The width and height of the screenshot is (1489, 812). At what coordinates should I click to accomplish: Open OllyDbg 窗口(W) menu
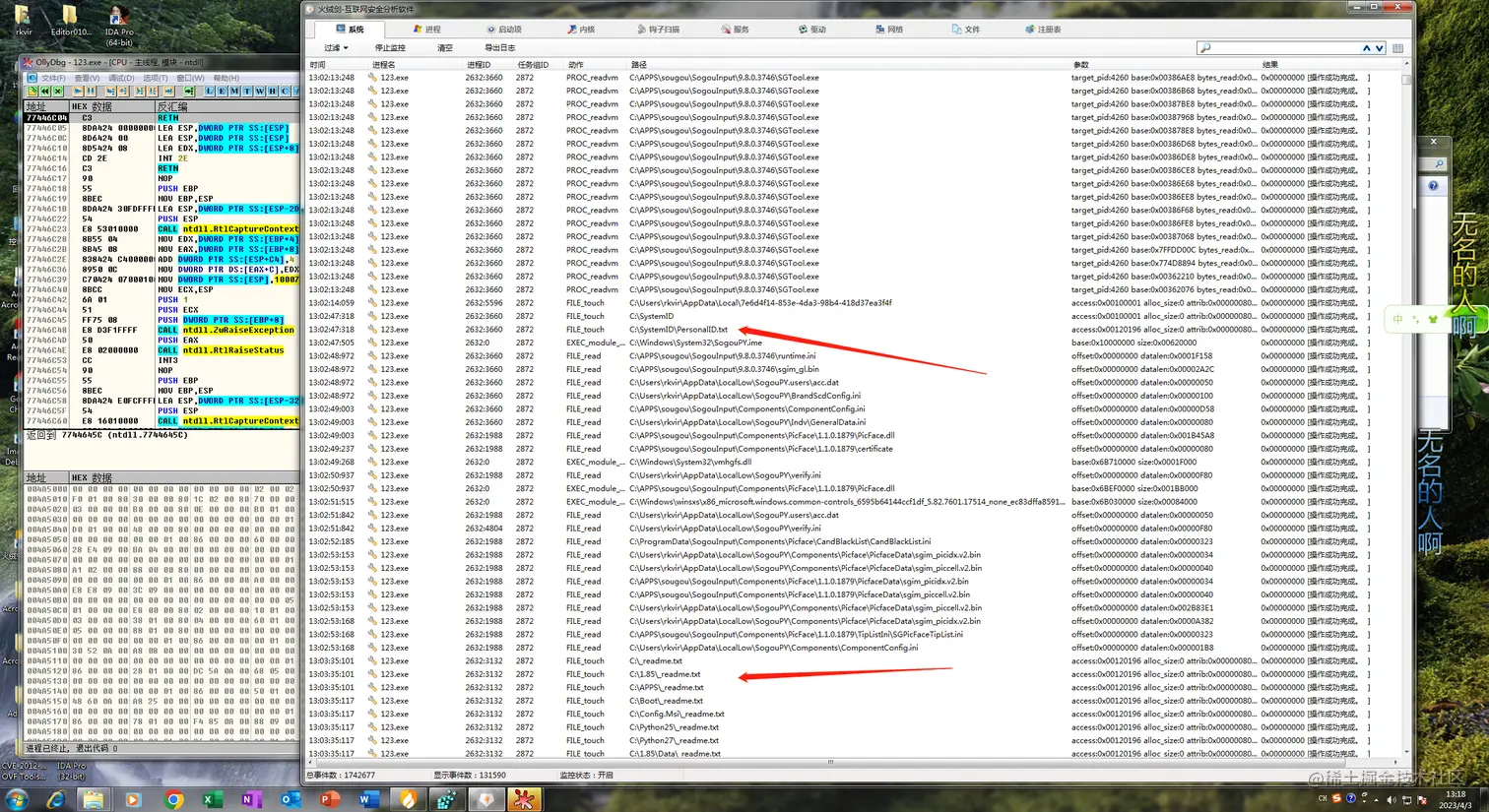(190, 78)
